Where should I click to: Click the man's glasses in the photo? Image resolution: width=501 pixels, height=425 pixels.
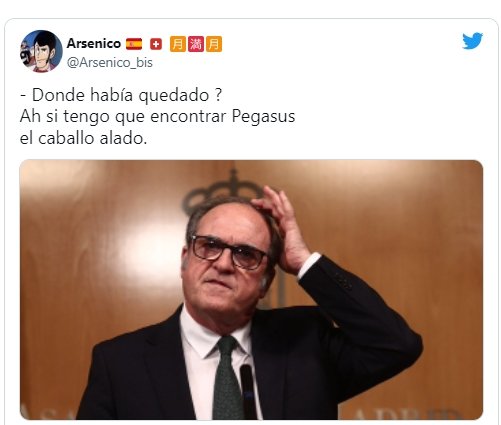coord(228,252)
